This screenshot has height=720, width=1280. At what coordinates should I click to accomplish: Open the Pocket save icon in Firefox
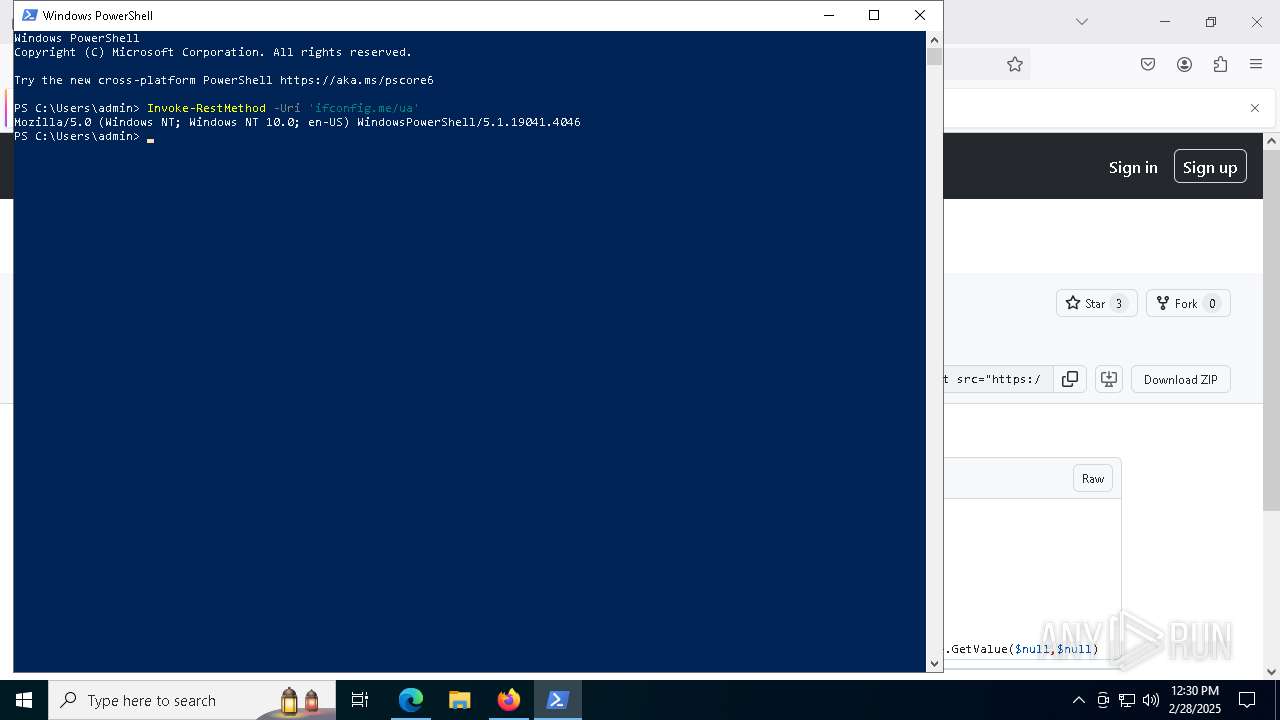click(1148, 64)
